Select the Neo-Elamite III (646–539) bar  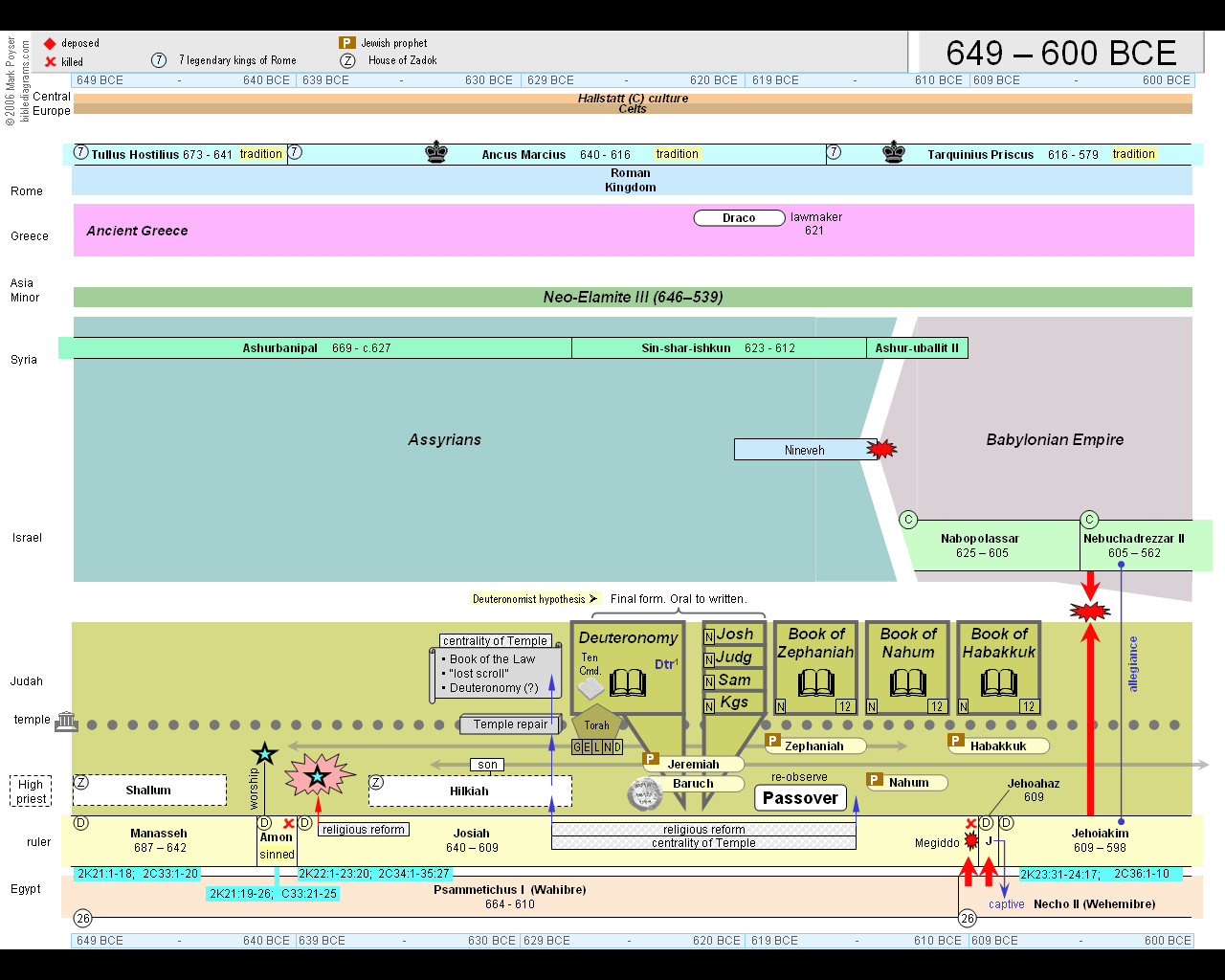tap(633, 298)
